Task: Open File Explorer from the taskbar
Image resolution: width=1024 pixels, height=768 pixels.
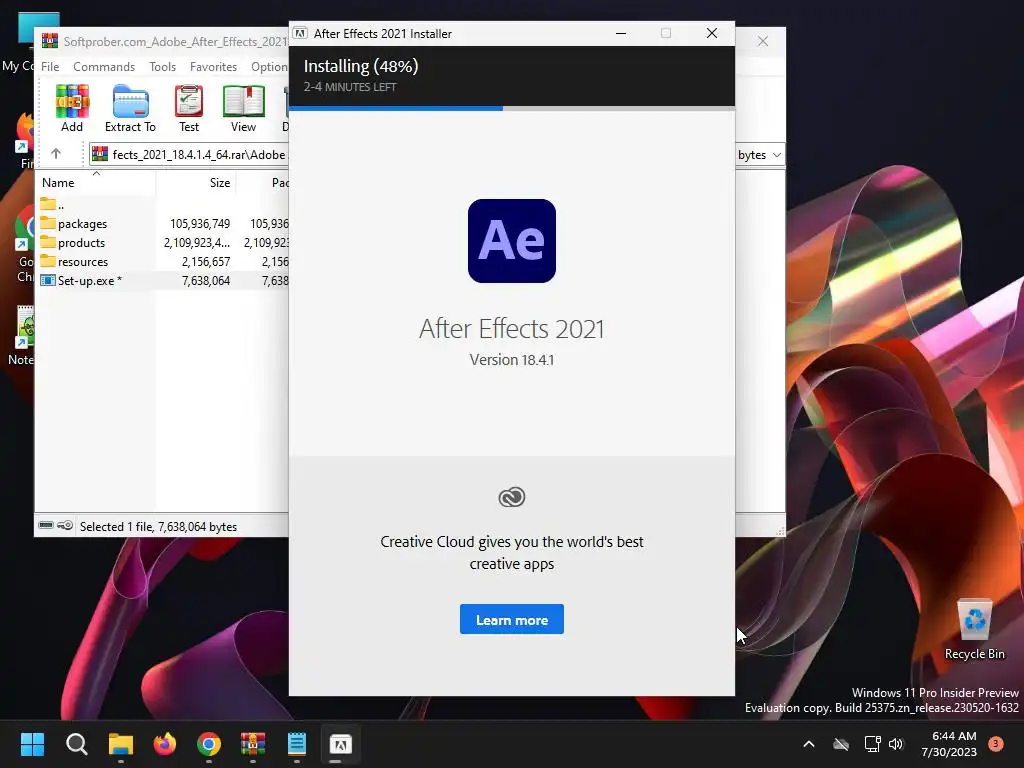Action: tap(121, 744)
